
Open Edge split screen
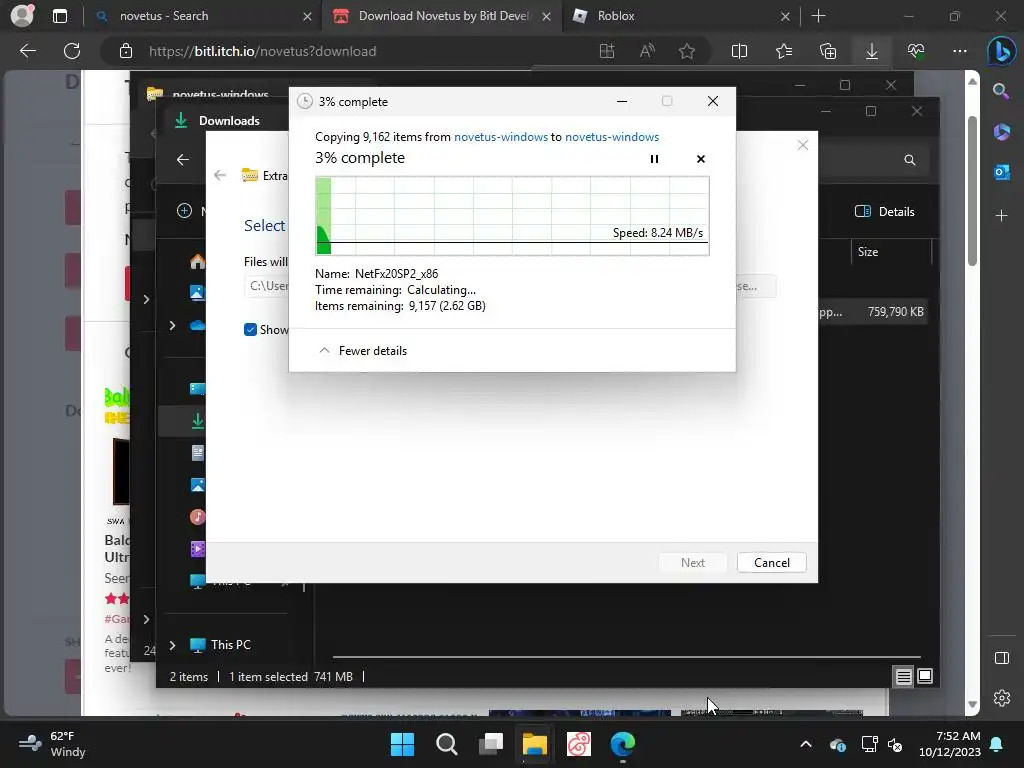tap(739, 51)
